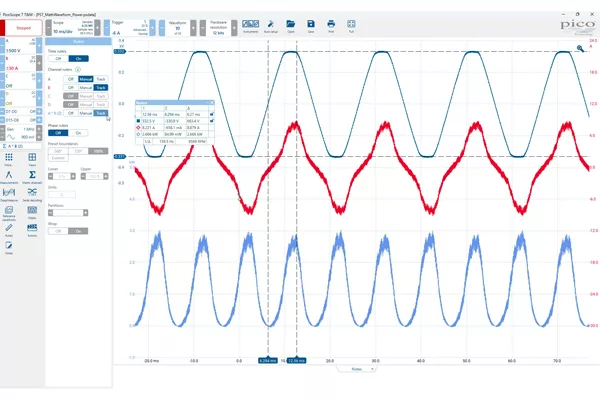Click the Save disk icon
The height and width of the screenshot is (400, 600).
pyautogui.click(x=311, y=26)
